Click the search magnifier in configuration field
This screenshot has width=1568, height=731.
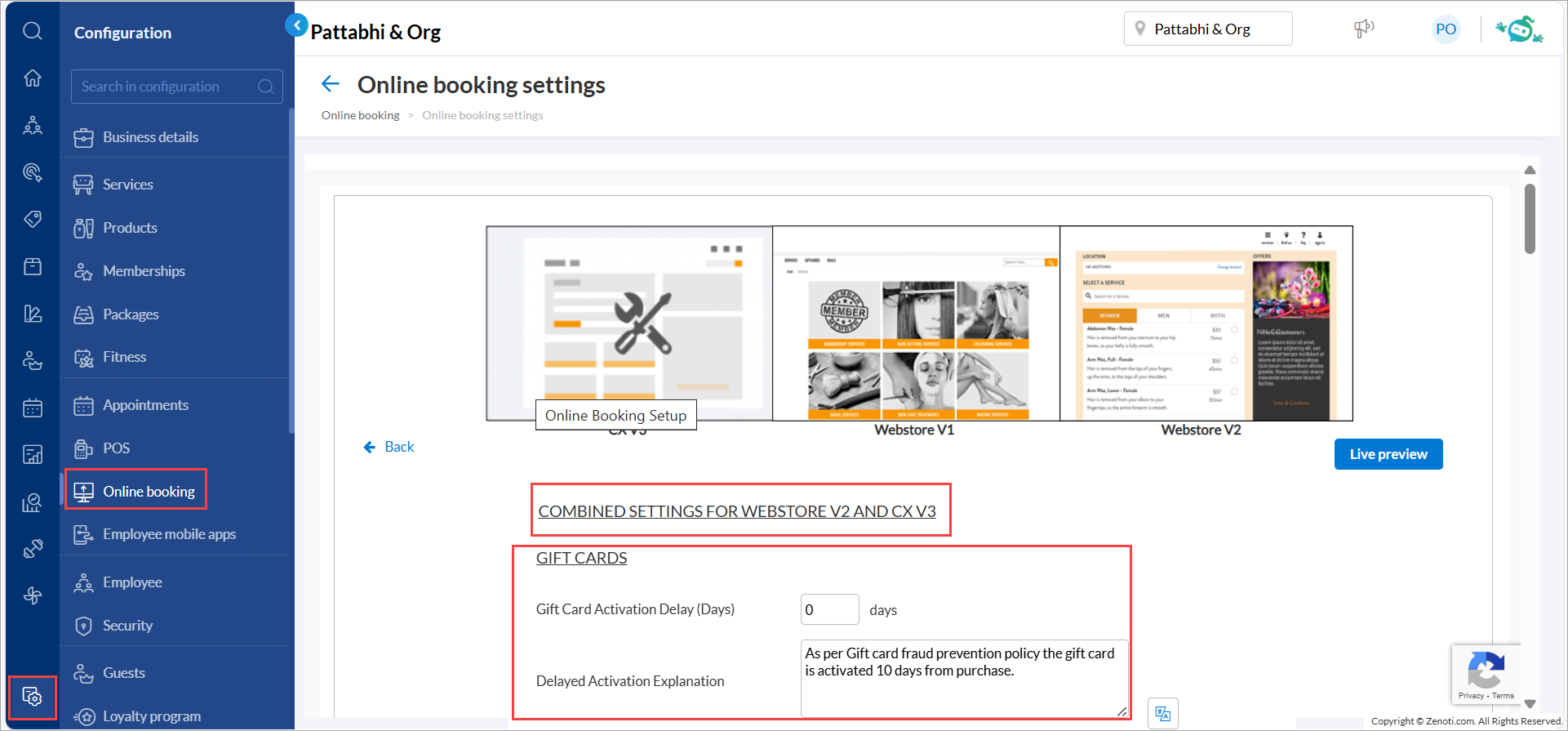click(266, 87)
